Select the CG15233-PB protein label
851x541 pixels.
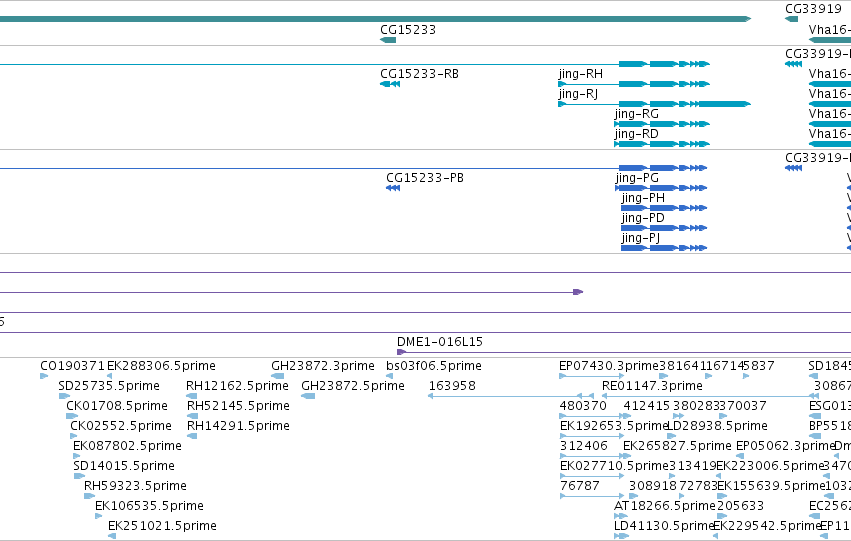point(424,178)
